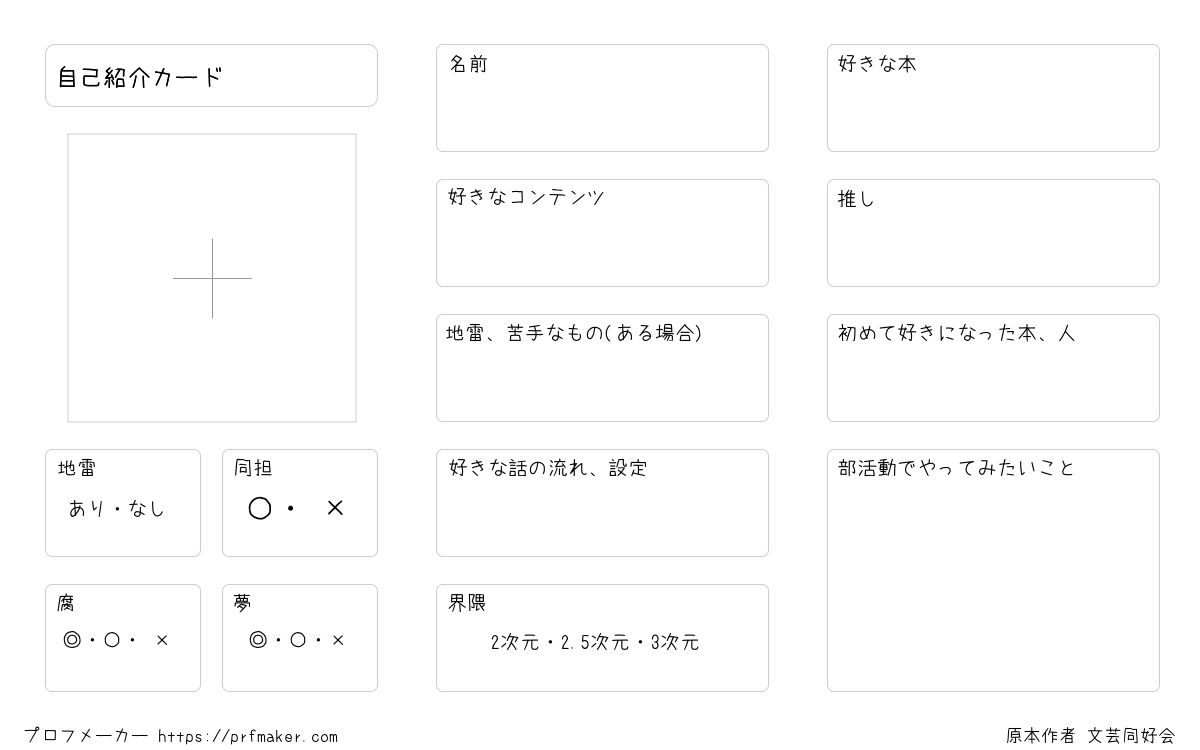Click the 好きなコンテンツ field

tap(602, 233)
